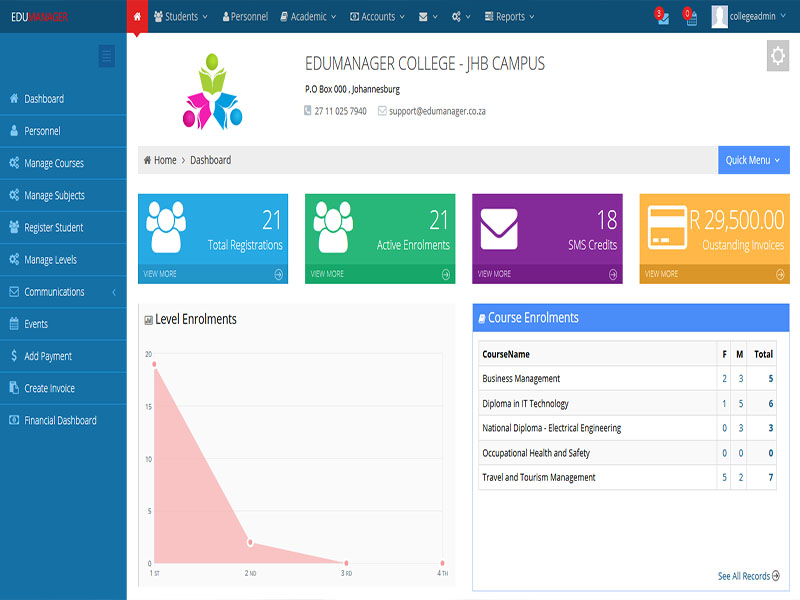Open Financial Dashboard in sidebar
800x600 pixels.
[63, 420]
